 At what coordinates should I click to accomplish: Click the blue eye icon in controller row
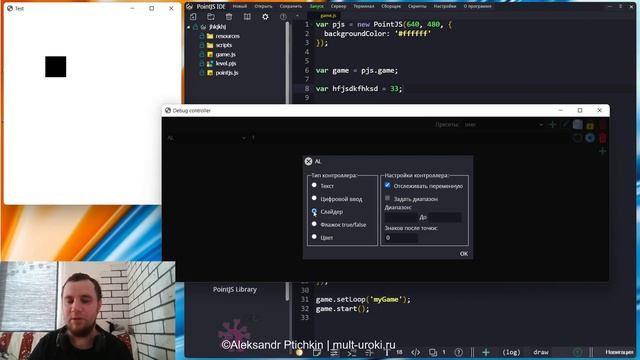(590, 138)
